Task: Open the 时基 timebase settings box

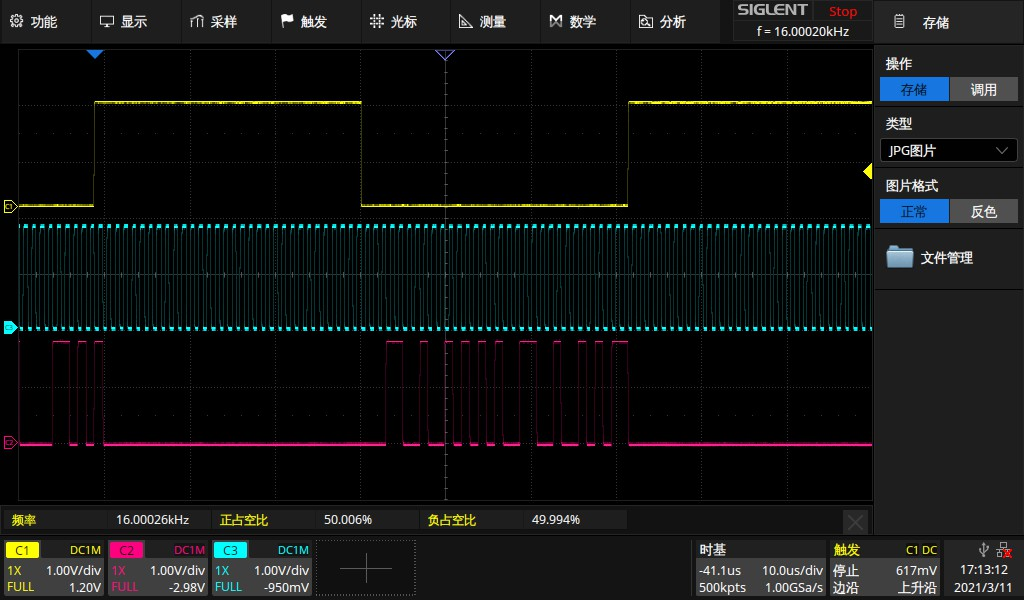Action: click(x=760, y=568)
